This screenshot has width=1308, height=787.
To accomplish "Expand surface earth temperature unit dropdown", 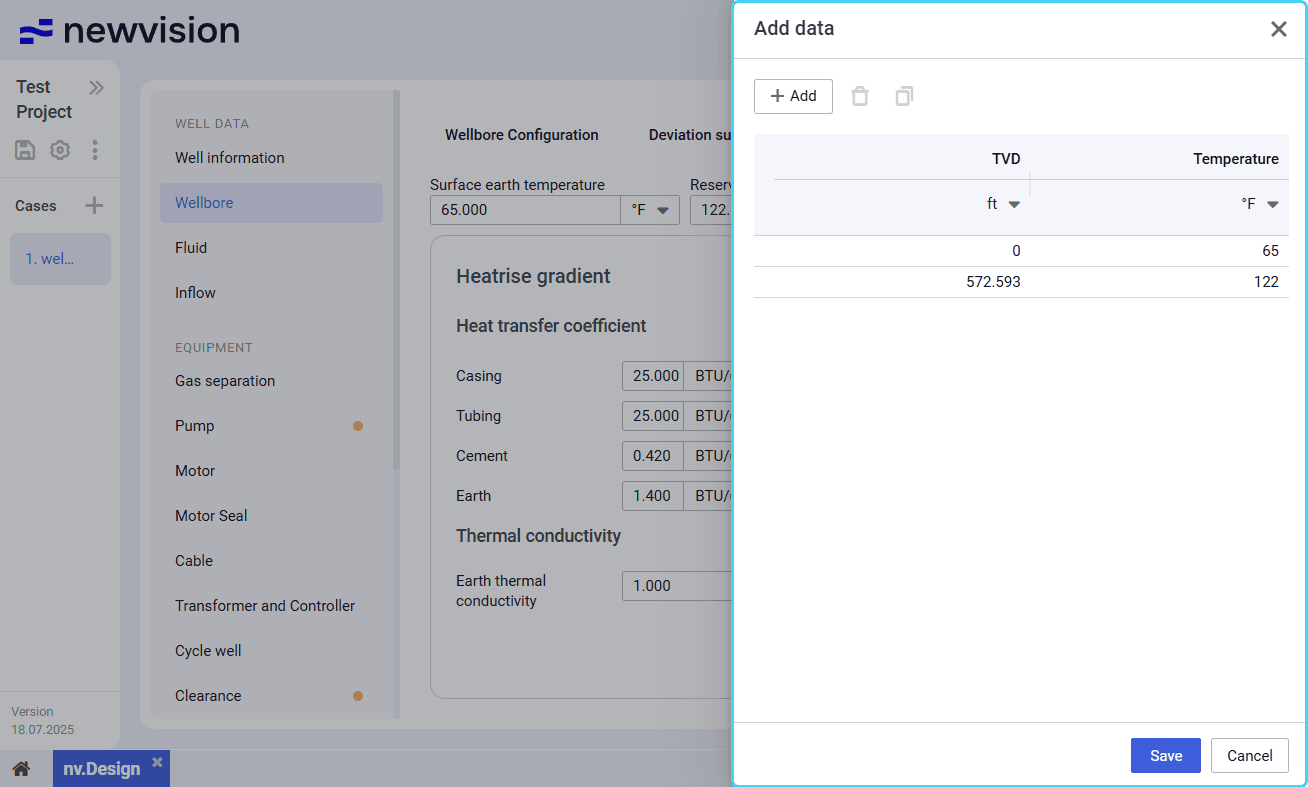I will 650,210.
